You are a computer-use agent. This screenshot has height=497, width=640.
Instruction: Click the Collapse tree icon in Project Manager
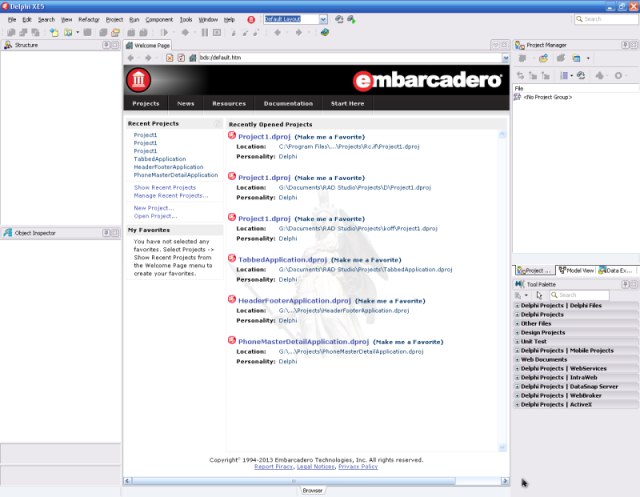545,75
